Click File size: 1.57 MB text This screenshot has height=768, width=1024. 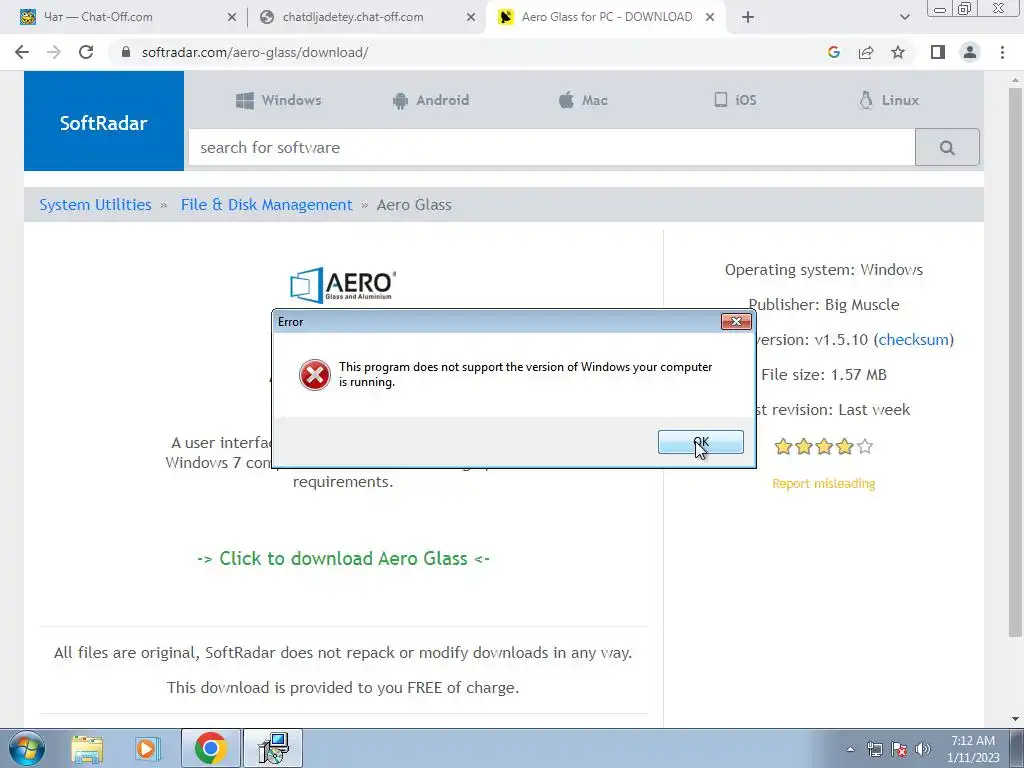tap(824, 375)
